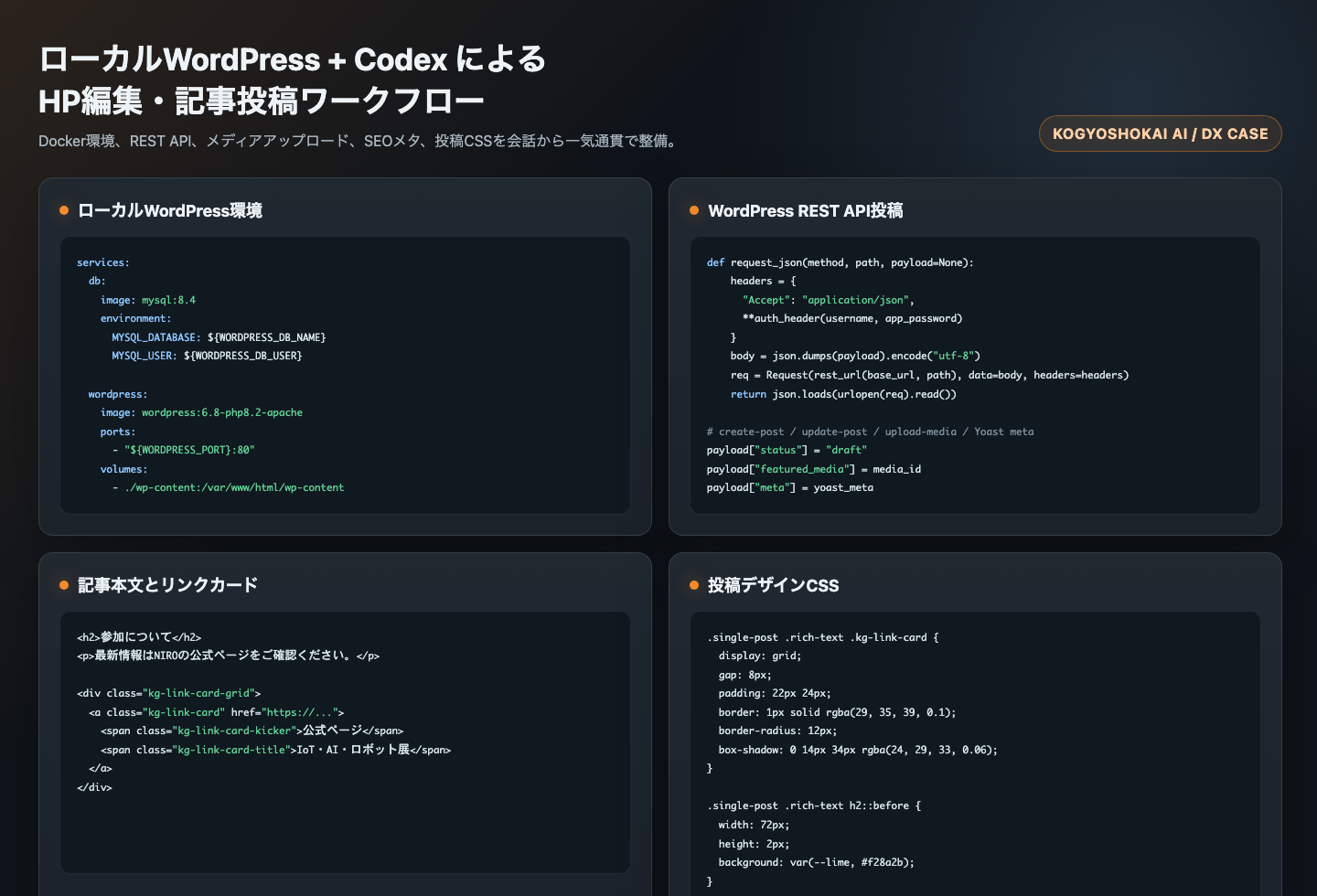Click the headers = { line

tap(764, 281)
